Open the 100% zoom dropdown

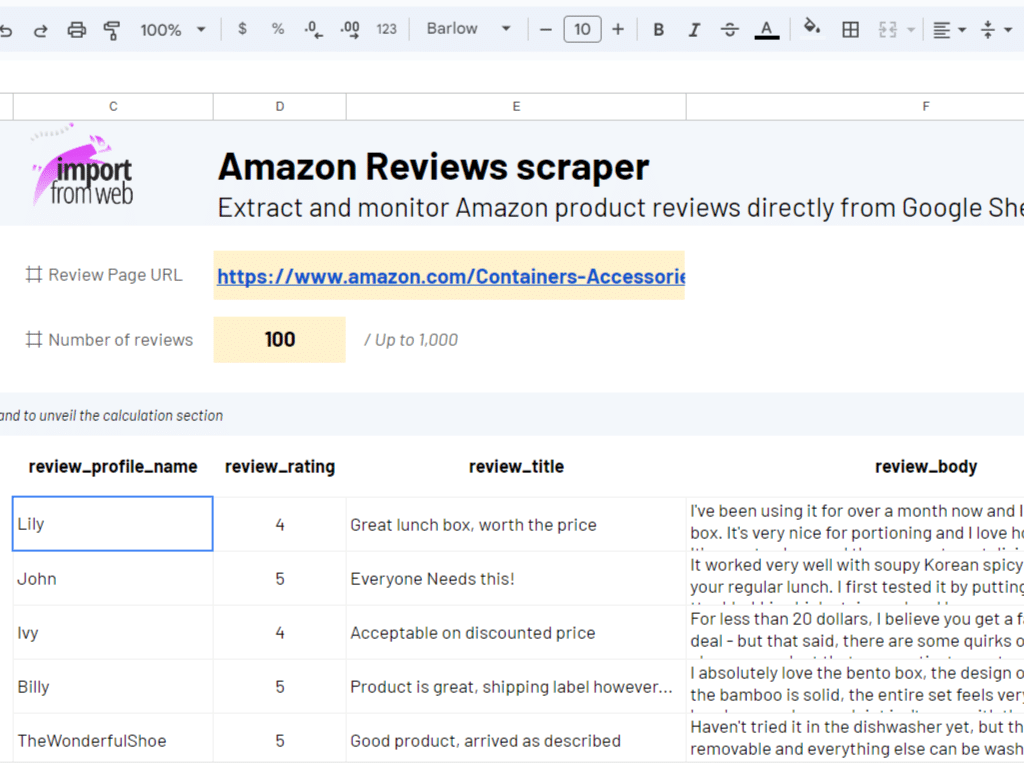point(173,30)
